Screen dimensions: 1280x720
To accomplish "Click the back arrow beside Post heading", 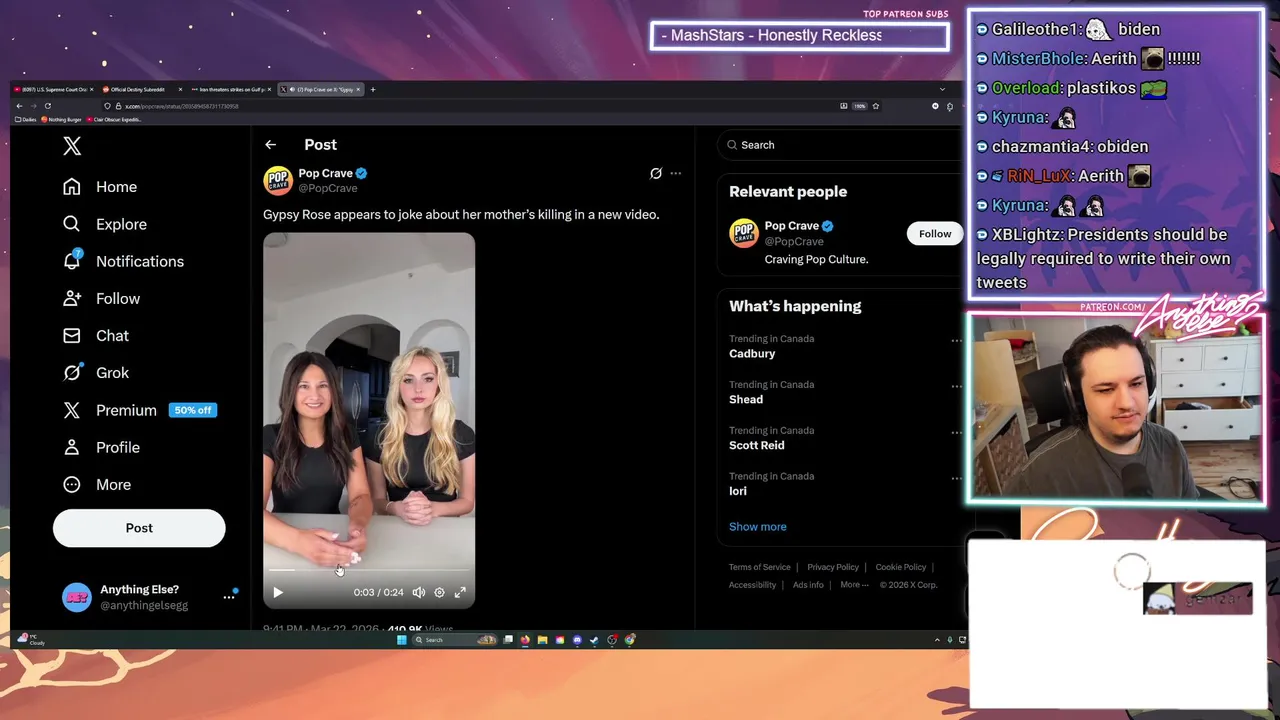I will point(270,145).
